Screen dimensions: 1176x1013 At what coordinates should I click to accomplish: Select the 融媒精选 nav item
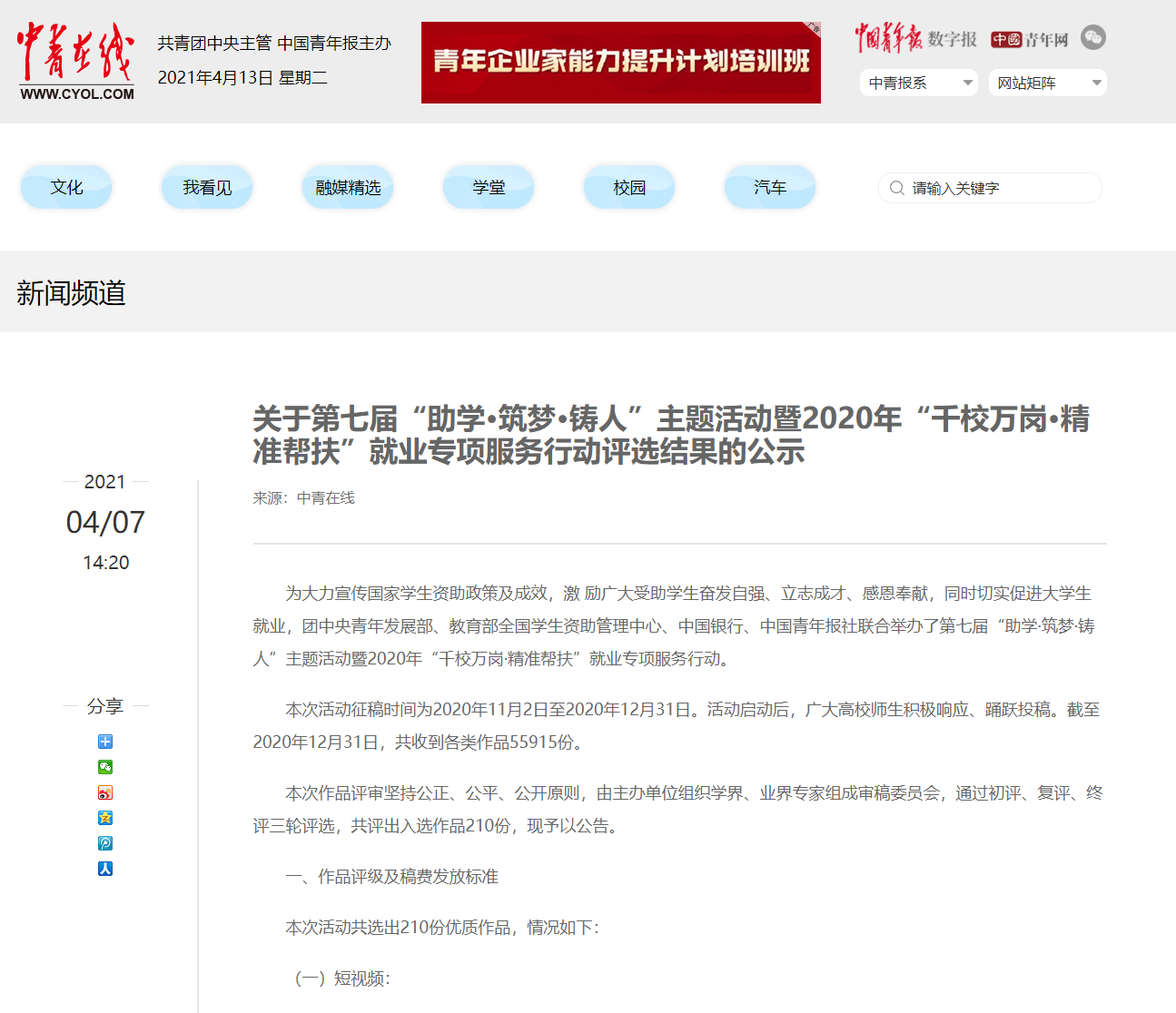[348, 187]
